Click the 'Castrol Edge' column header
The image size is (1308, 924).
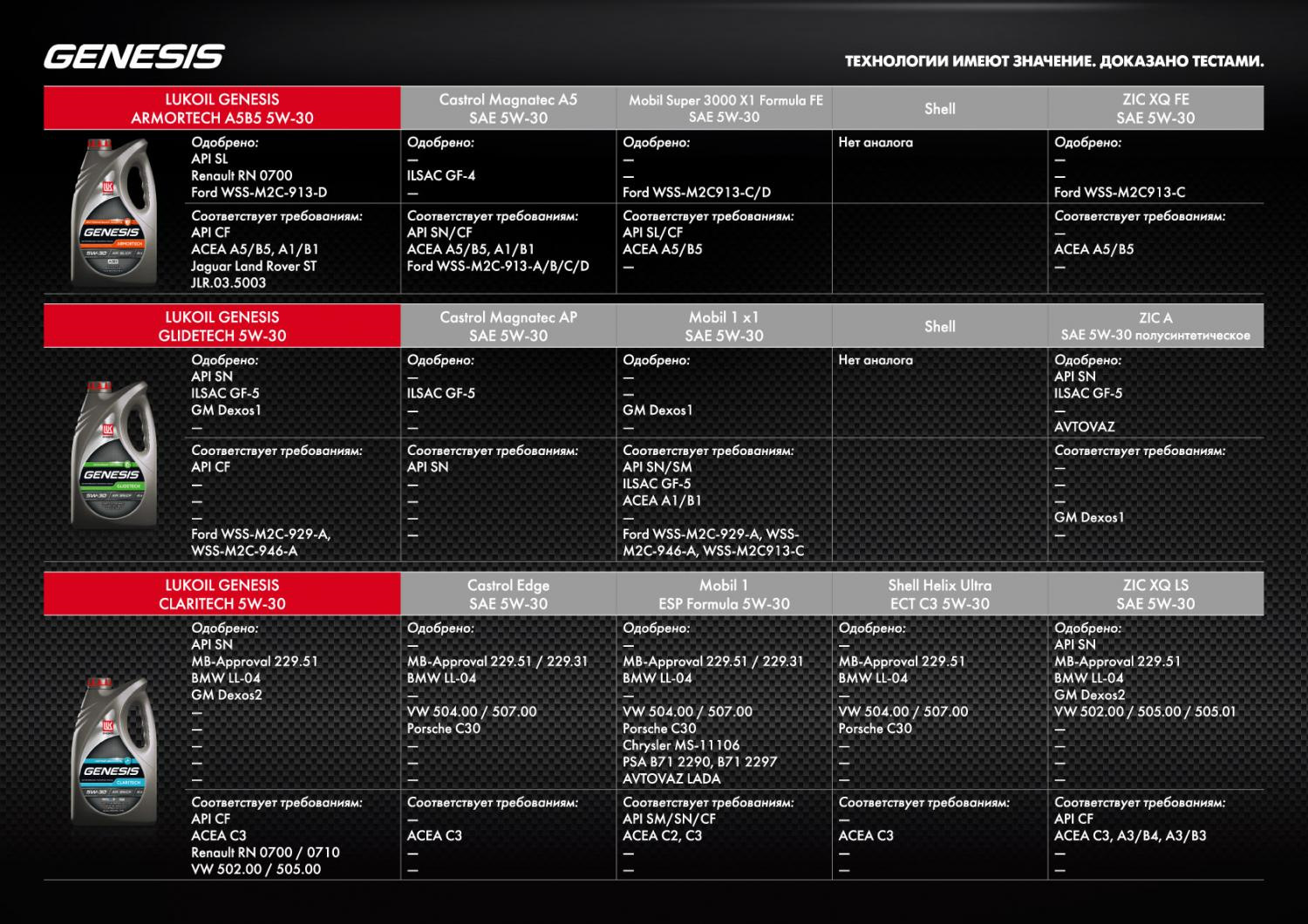(508, 594)
